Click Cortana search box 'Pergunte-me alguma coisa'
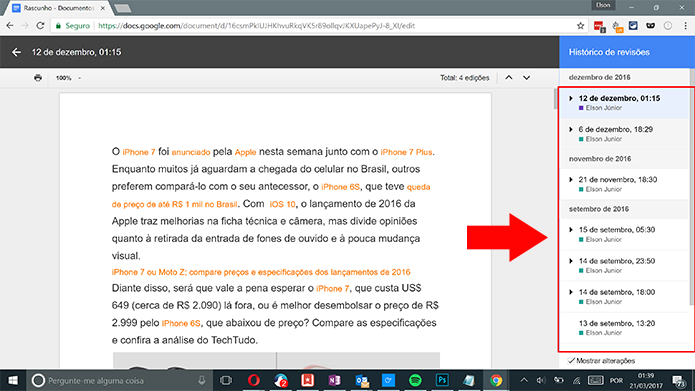 click(x=120, y=380)
